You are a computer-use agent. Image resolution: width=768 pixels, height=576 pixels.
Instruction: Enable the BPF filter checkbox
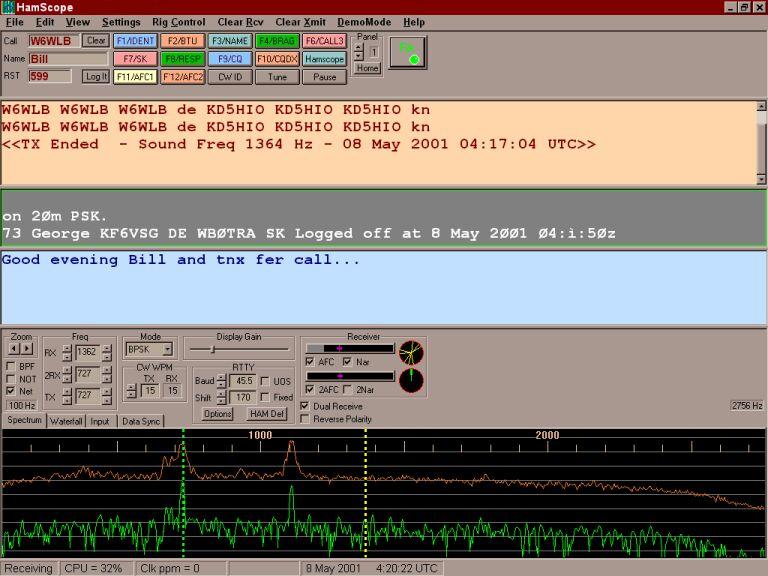click(x=11, y=367)
